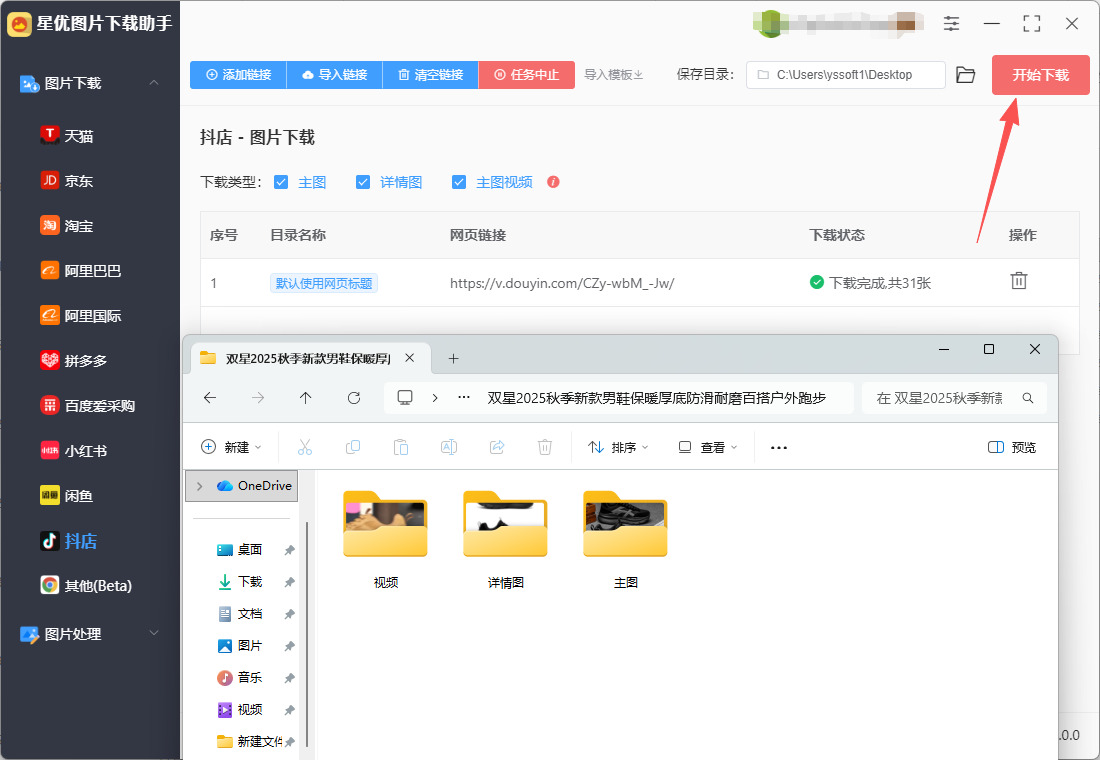Open the save directory folder browse icon

click(965, 75)
